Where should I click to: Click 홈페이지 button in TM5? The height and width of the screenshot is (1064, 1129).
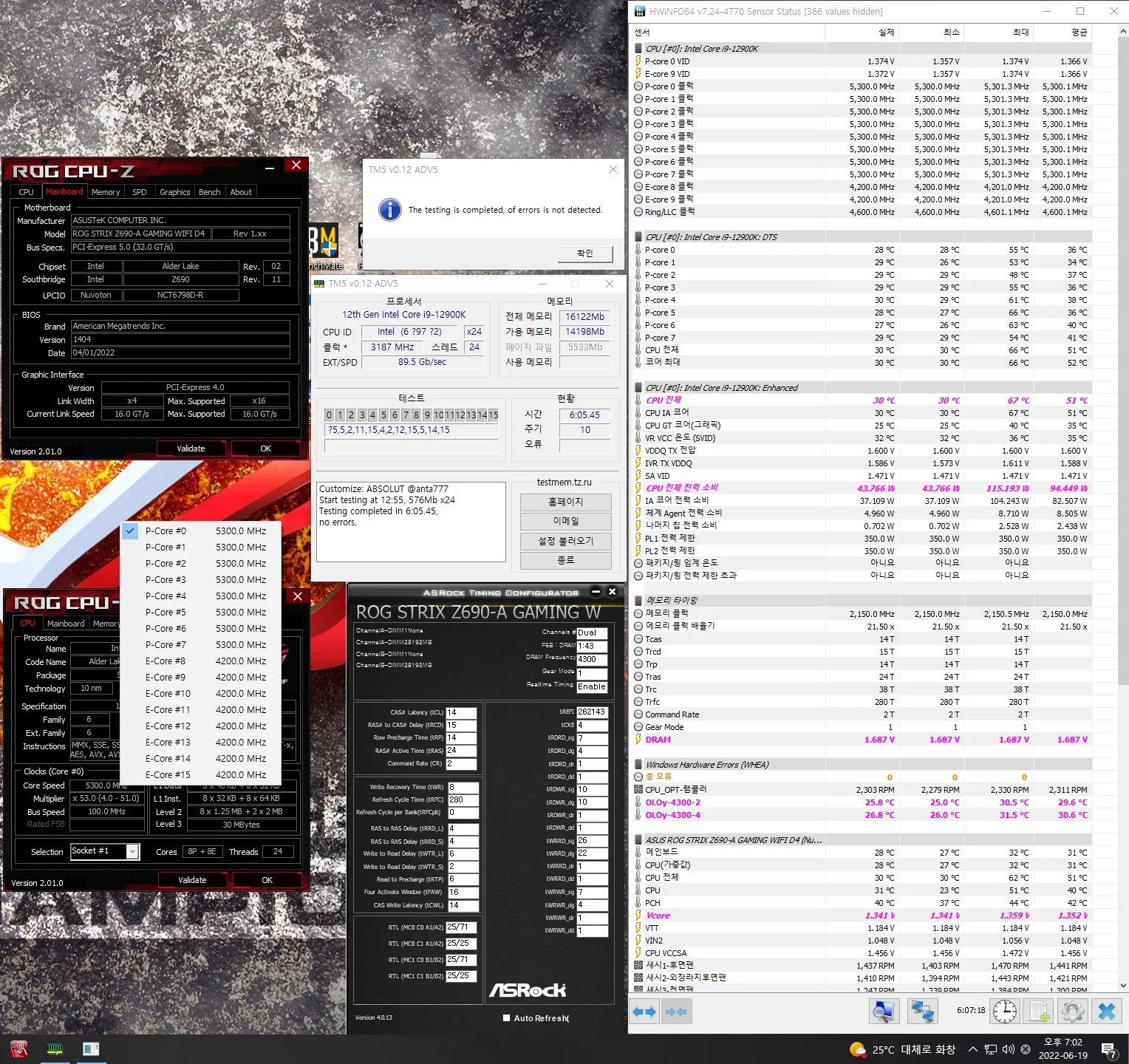pyautogui.click(x=566, y=502)
